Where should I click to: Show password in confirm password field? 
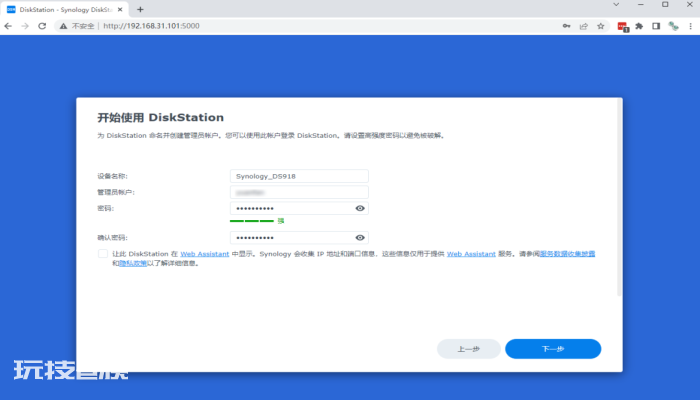[360, 238]
